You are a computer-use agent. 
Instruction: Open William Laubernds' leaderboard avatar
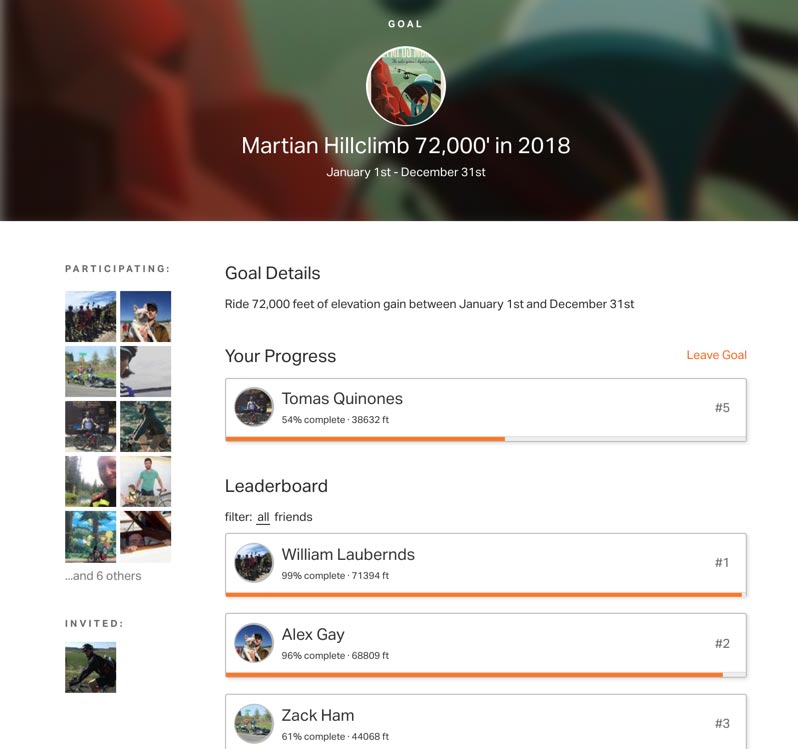253,563
